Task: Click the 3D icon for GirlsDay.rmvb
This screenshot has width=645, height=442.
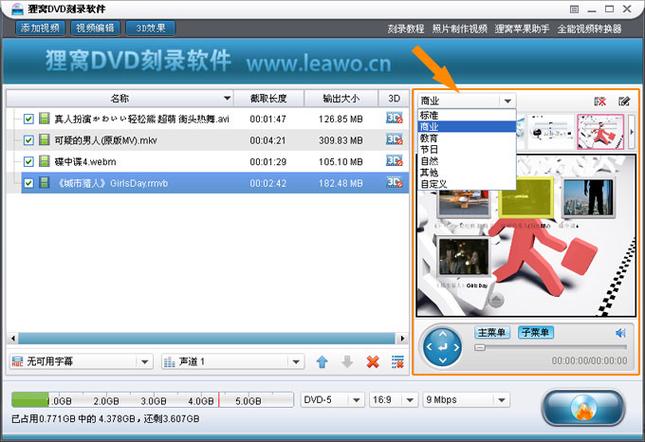Action: 394,183
